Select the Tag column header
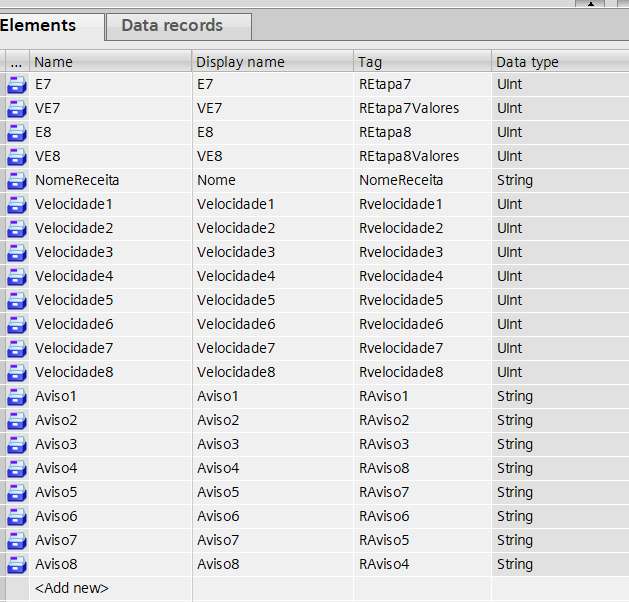This screenshot has height=602, width=629. [420, 62]
